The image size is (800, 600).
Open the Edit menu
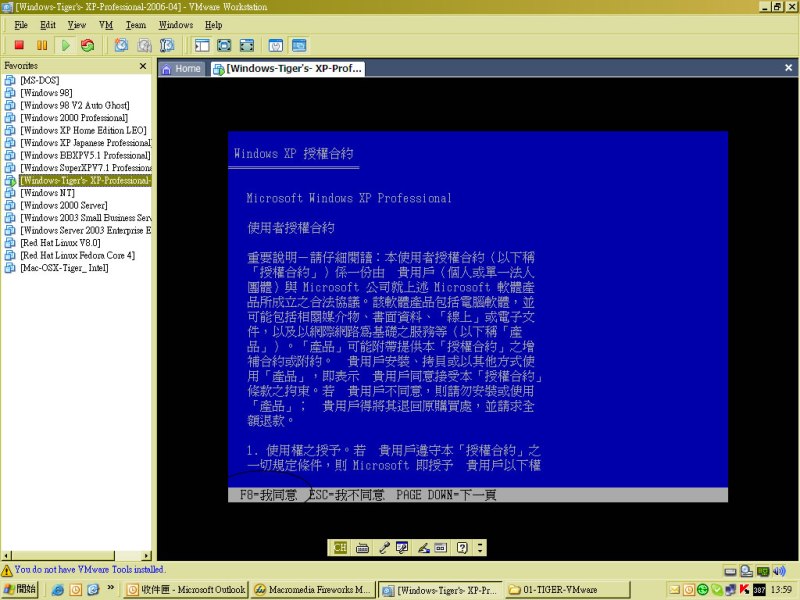click(x=48, y=25)
